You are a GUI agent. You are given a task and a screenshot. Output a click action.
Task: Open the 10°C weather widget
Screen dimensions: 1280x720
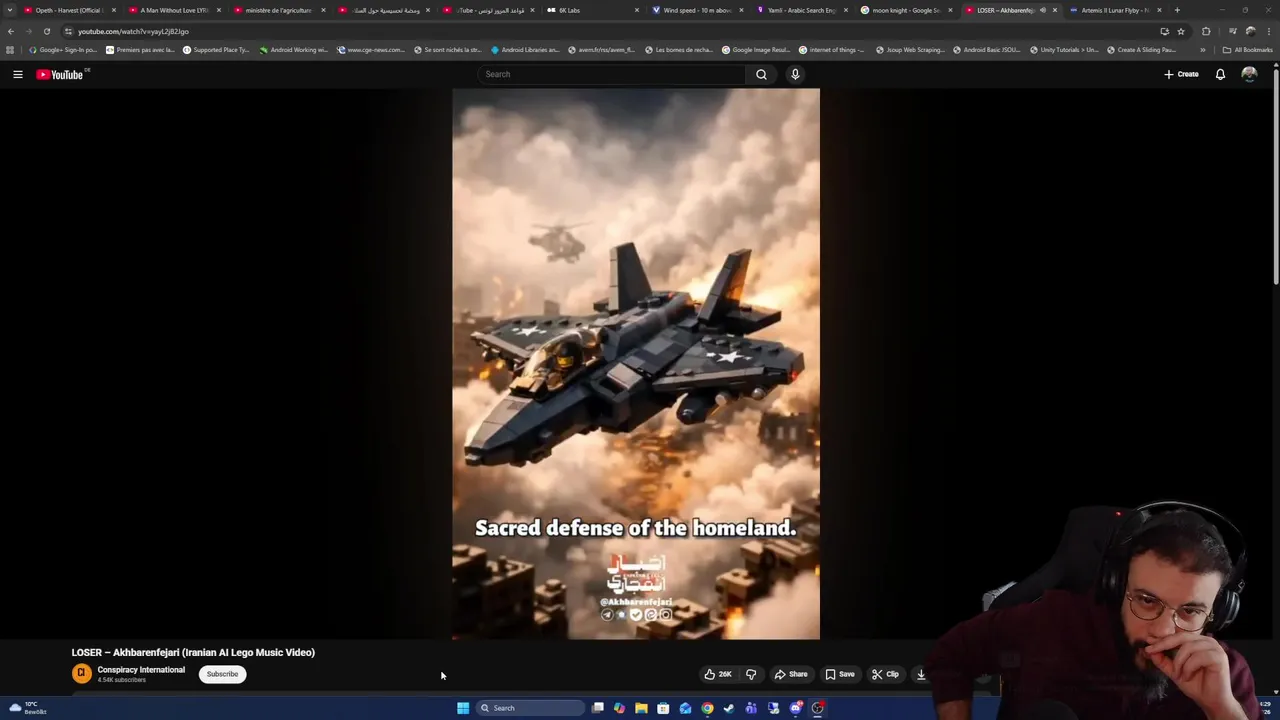28,708
